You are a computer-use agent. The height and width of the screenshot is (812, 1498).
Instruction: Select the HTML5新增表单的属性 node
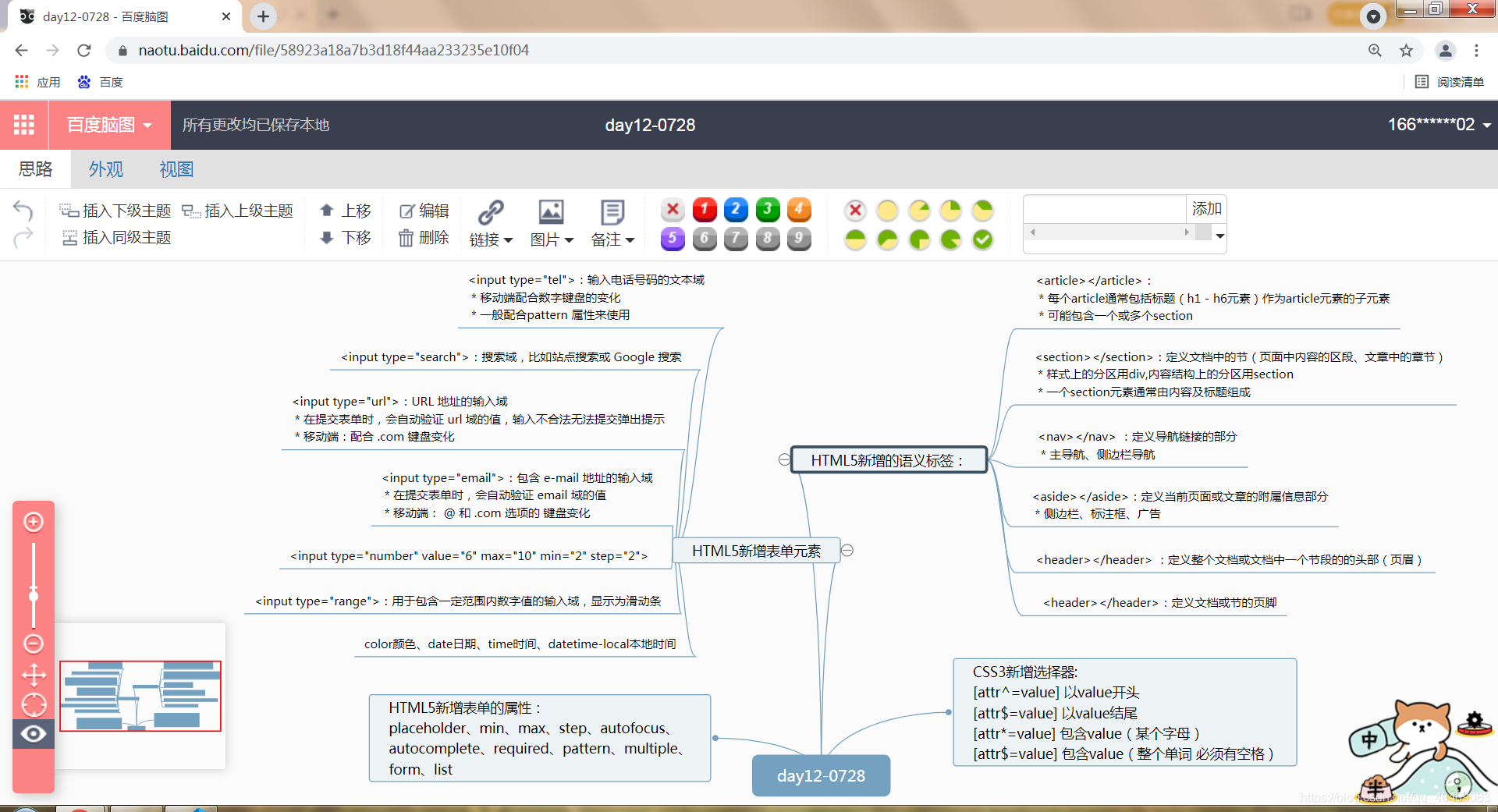click(x=540, y=738)
